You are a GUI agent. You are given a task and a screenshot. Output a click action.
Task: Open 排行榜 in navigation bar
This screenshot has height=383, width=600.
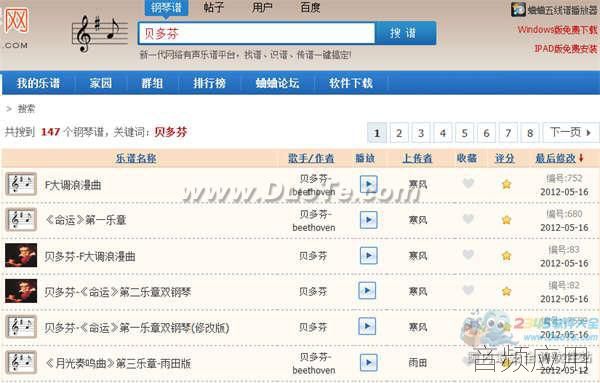tap(209, 83)
